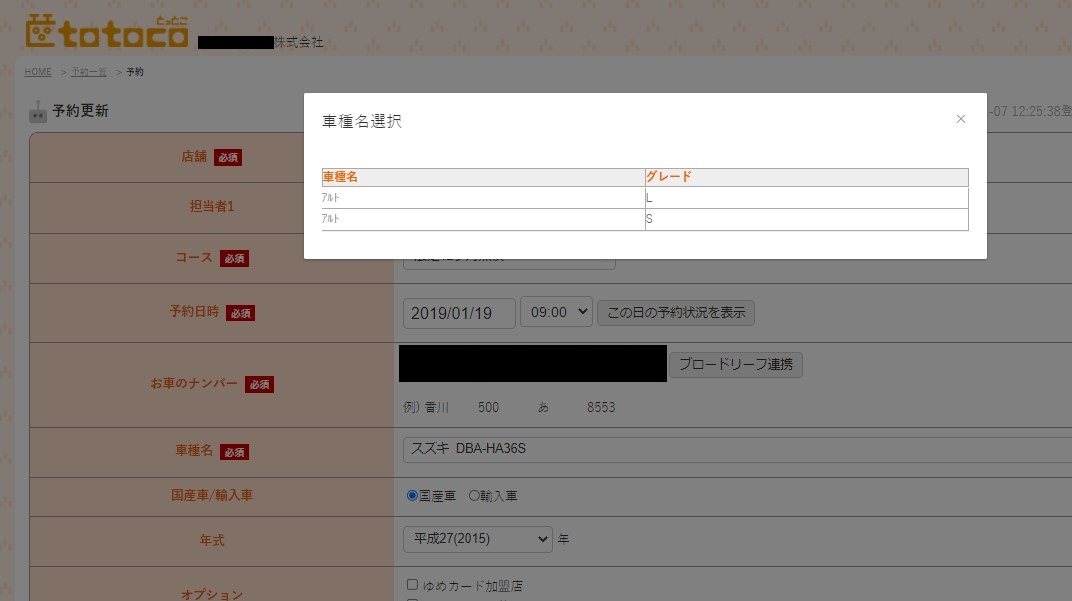Check the ゆめカード加盟店 checkbox
The height and width of the screenshot is (601, 1072).
coord(413,584)
